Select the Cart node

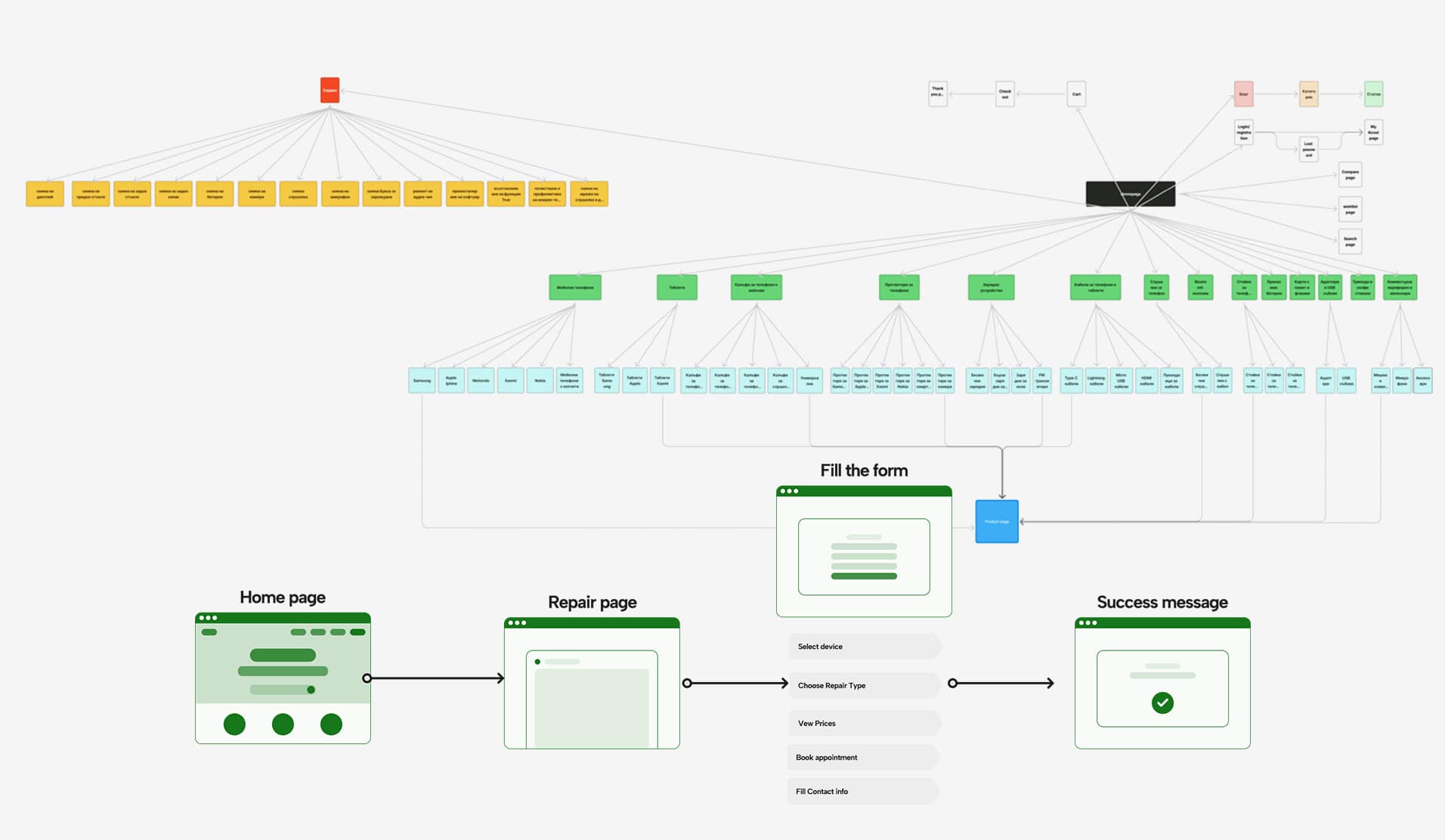point(1076,94)
